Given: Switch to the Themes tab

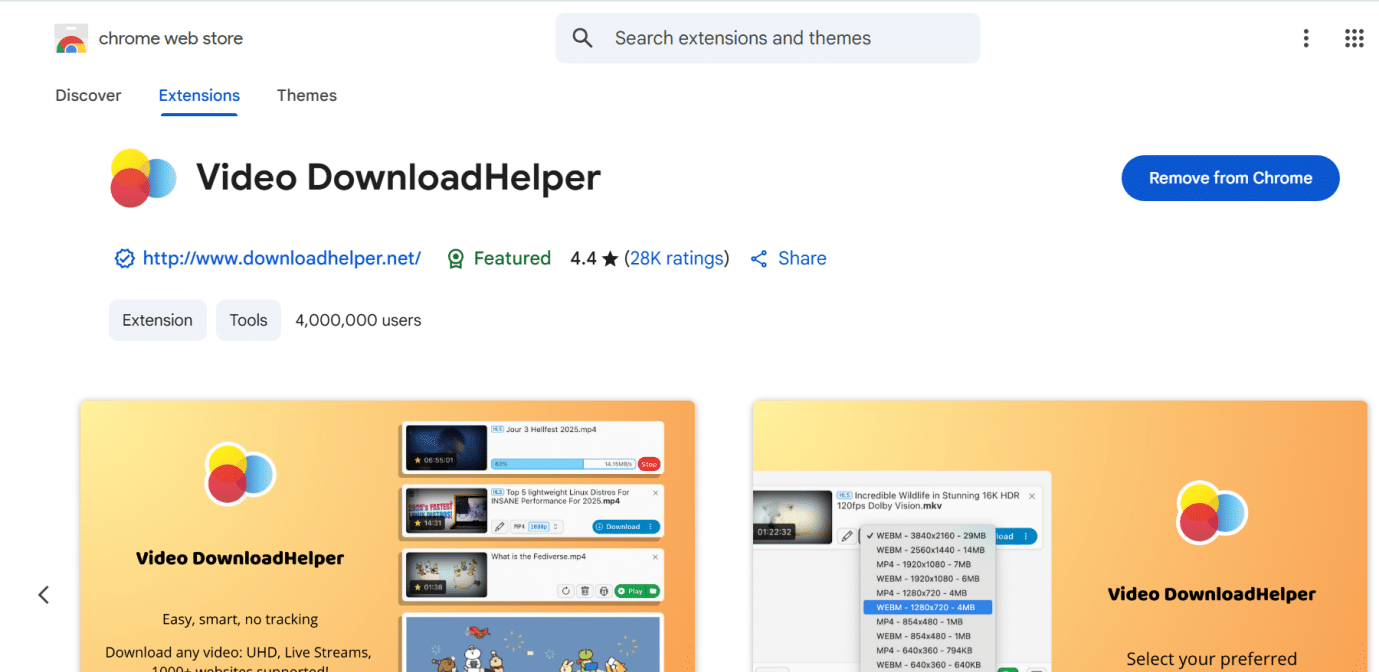Looking at the screenshot, I should coord(306,95).
